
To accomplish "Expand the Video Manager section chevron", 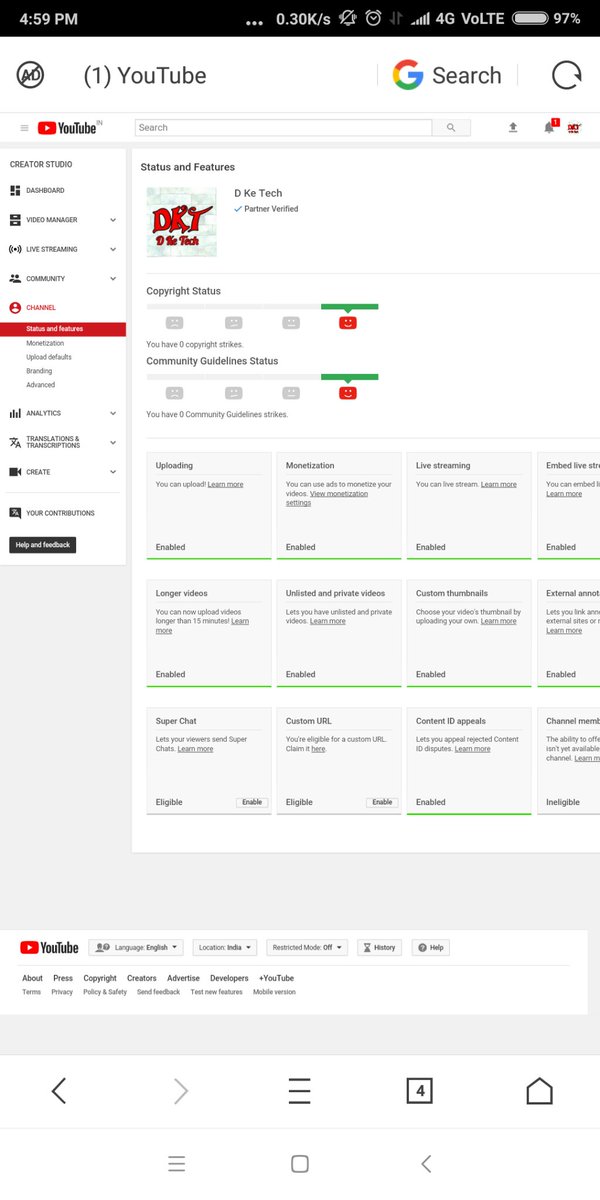I will (113, 220).
